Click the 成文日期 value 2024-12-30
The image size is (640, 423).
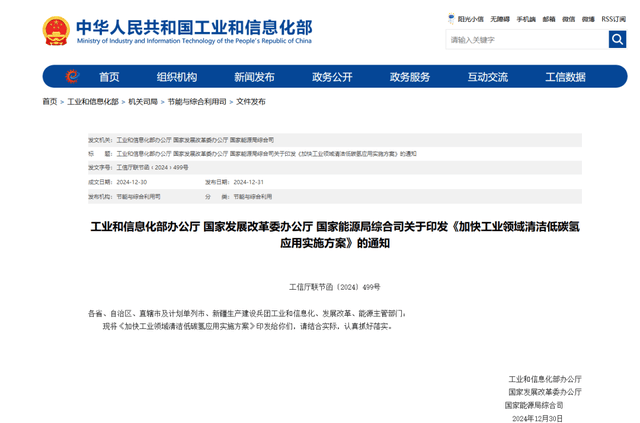click(x=131, y=182)
